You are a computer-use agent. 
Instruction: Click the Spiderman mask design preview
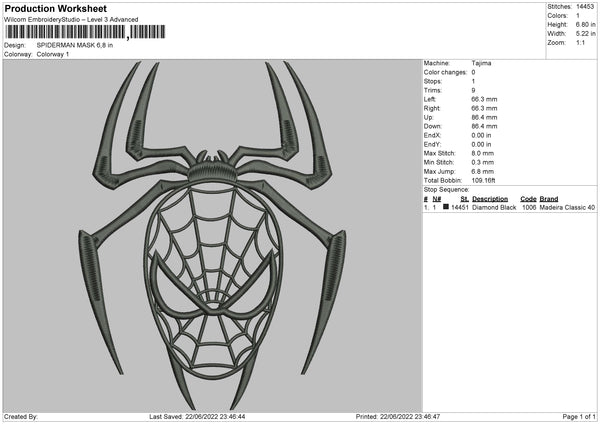(212, 235)
